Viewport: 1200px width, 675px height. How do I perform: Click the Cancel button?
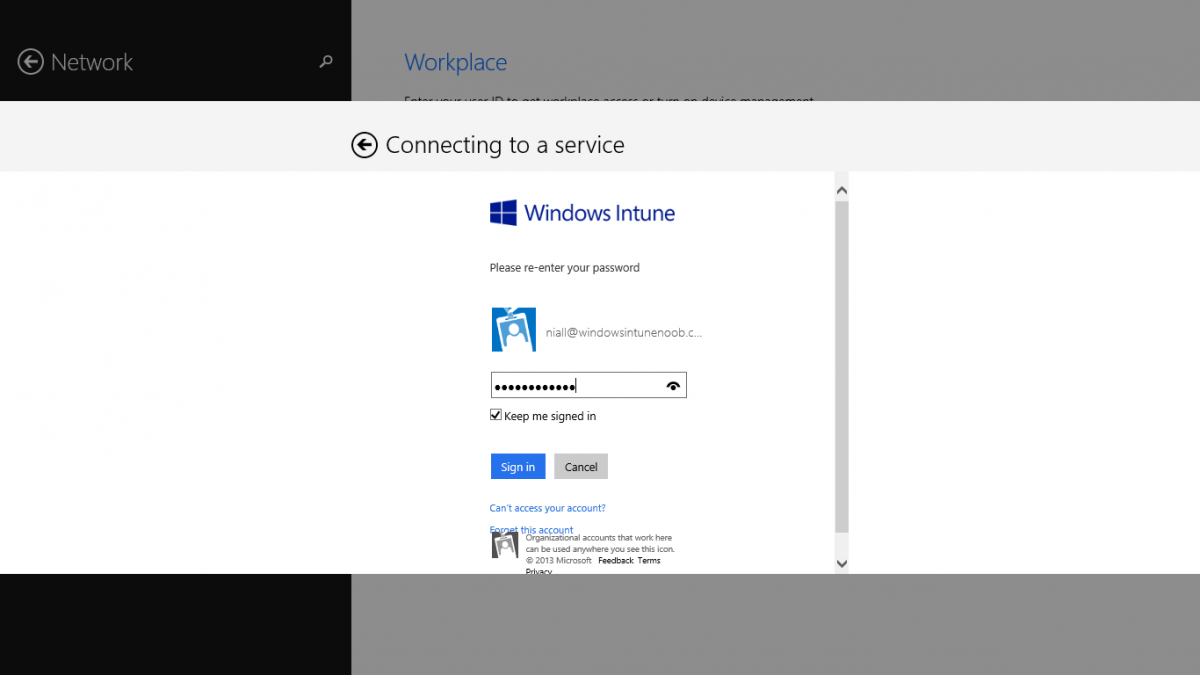coord(581,467)
